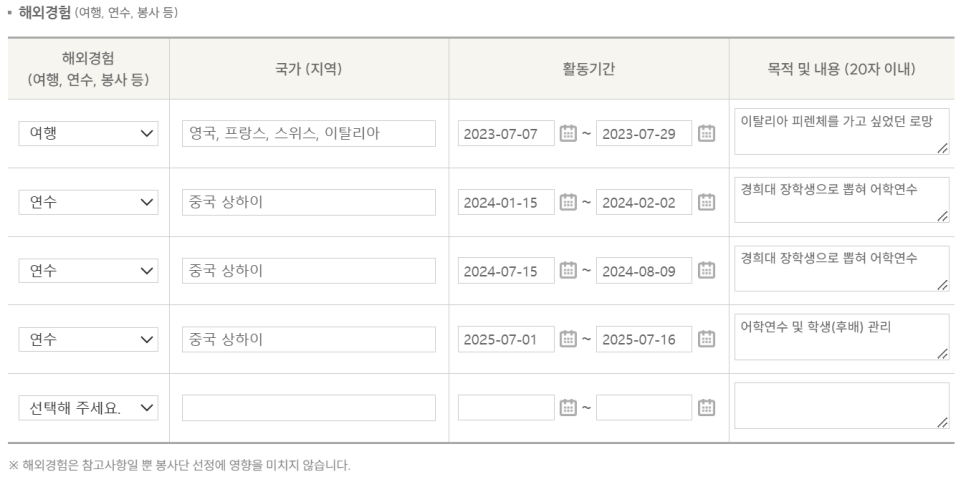The image size is (966, 477).
Task: Click the textarea containing 어학연수 및 학생(후배) 관리
Action: pos(842,337)
